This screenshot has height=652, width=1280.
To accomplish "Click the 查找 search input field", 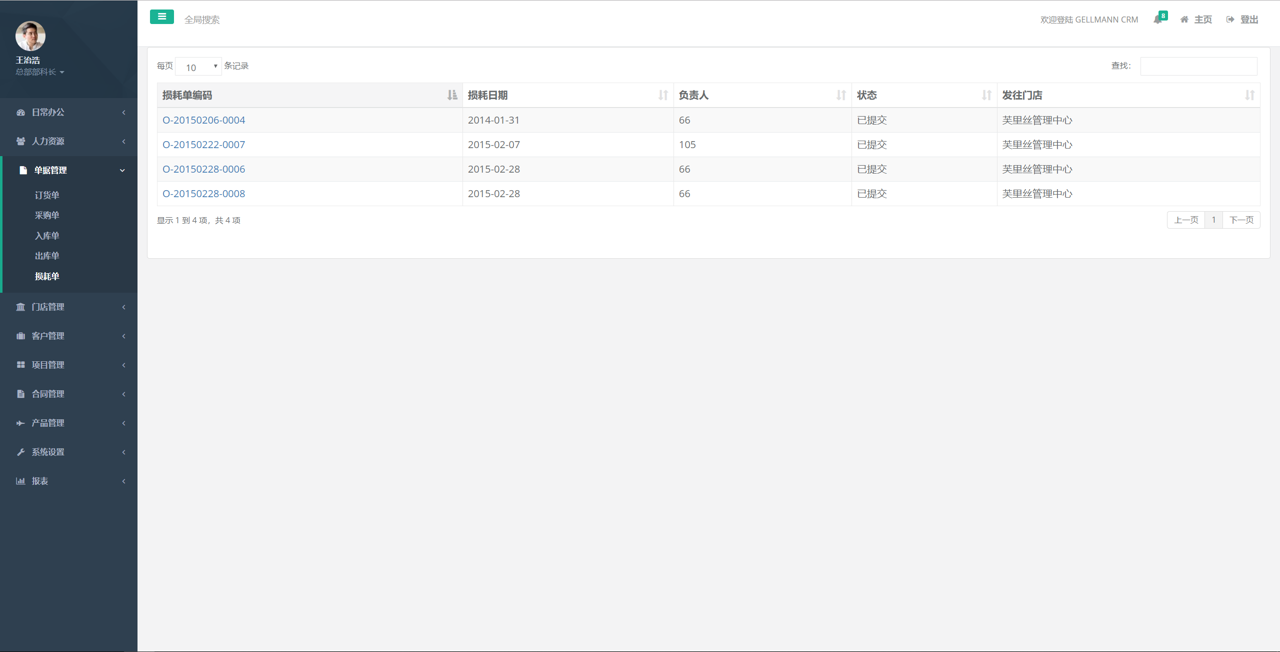I will point(1198,66).
